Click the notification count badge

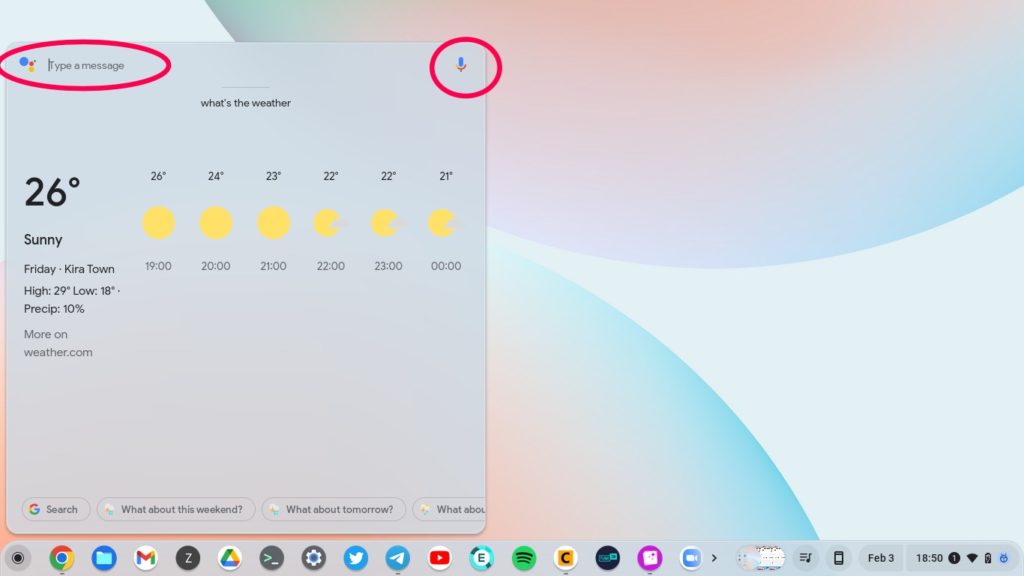coord(954,558)
